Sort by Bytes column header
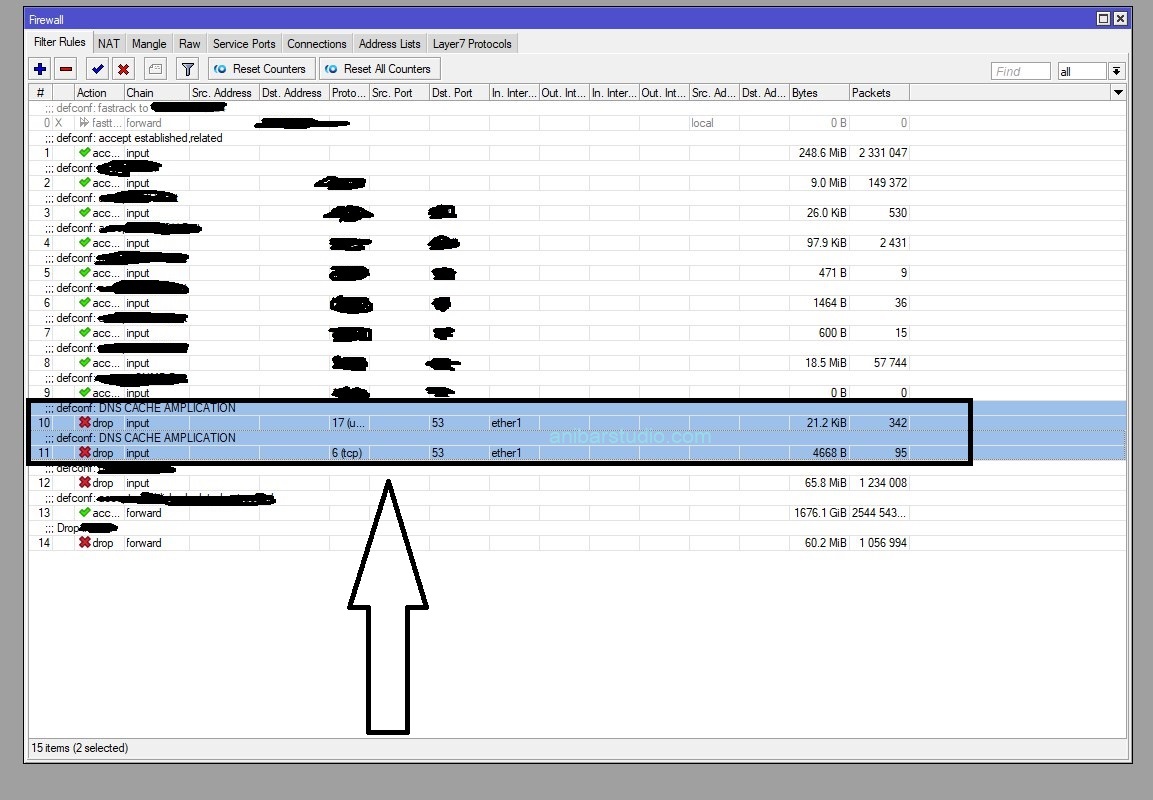The image size is (1153, 800). 818,93
